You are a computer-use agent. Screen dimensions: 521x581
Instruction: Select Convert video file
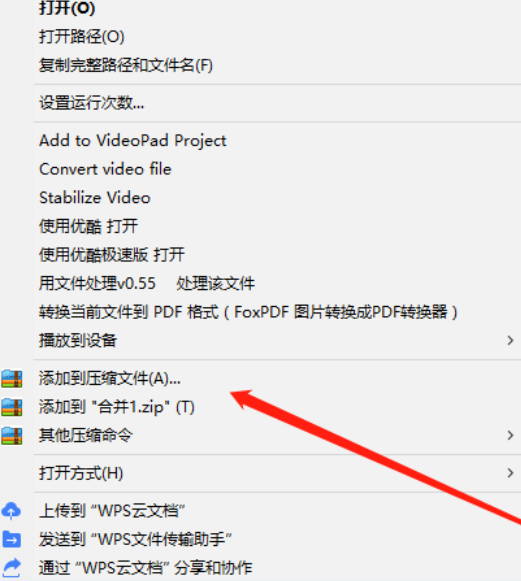(105, 169)
